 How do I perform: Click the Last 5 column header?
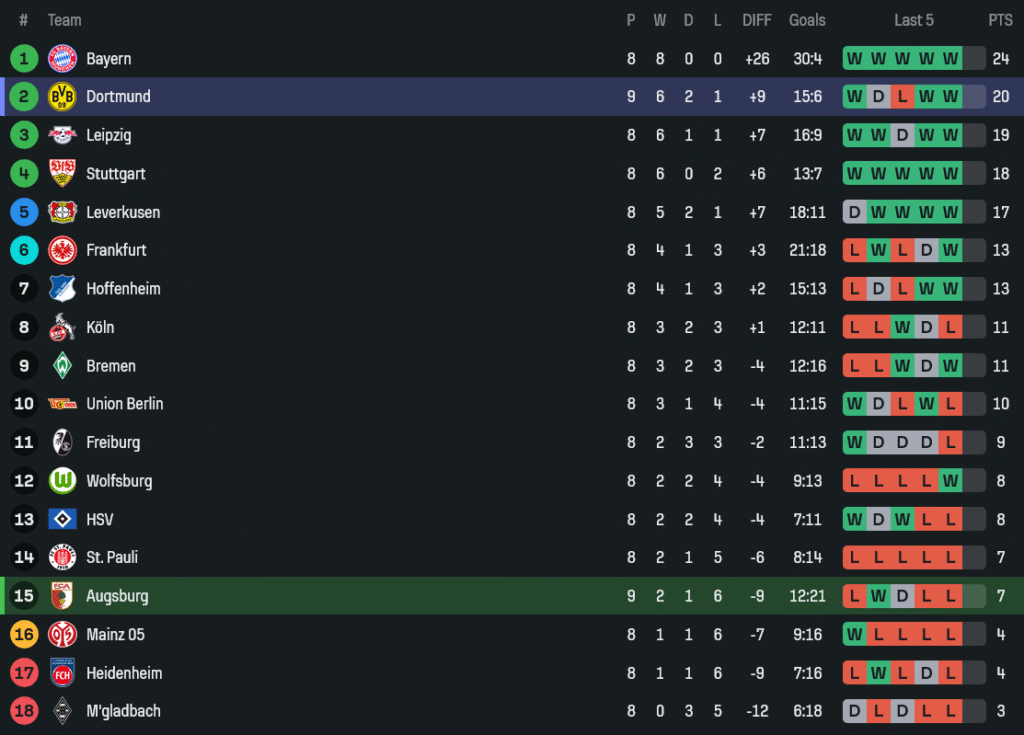pos(914,20)
